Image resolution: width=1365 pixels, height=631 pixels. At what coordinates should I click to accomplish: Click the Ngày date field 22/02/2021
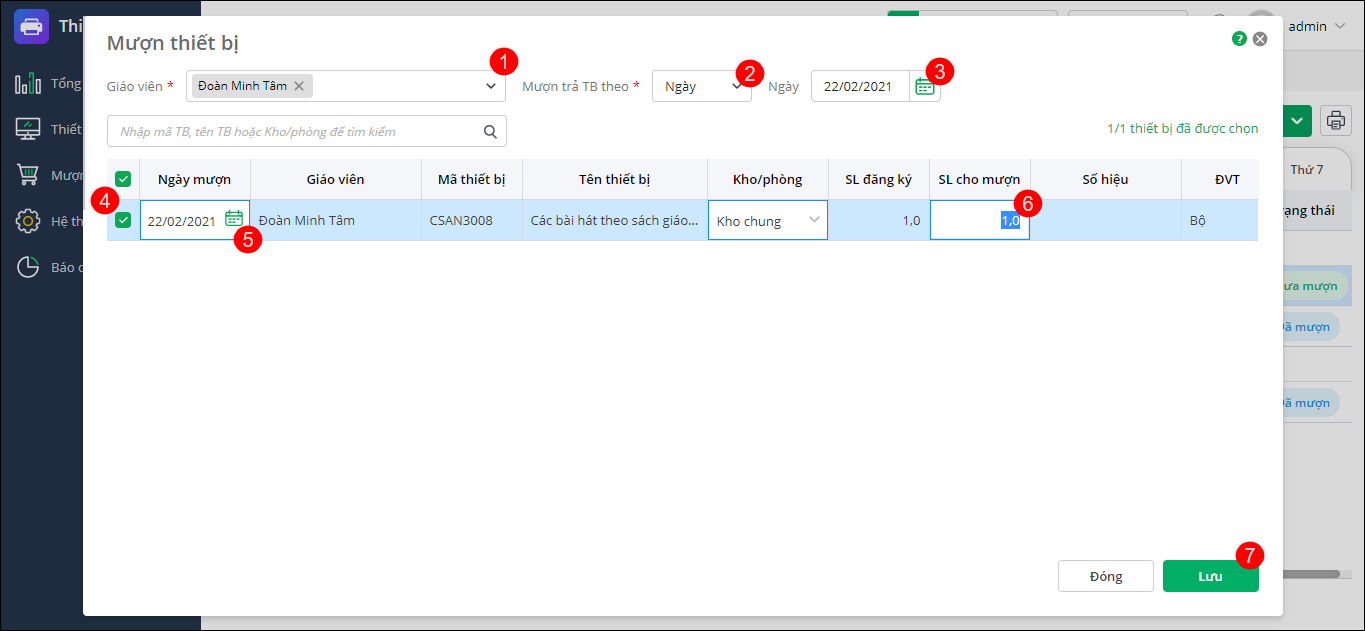point(860,86)
